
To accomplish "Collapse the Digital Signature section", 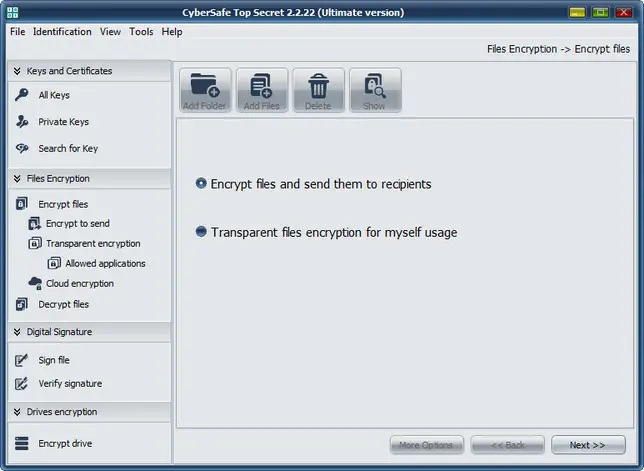I will click(16, 331).
